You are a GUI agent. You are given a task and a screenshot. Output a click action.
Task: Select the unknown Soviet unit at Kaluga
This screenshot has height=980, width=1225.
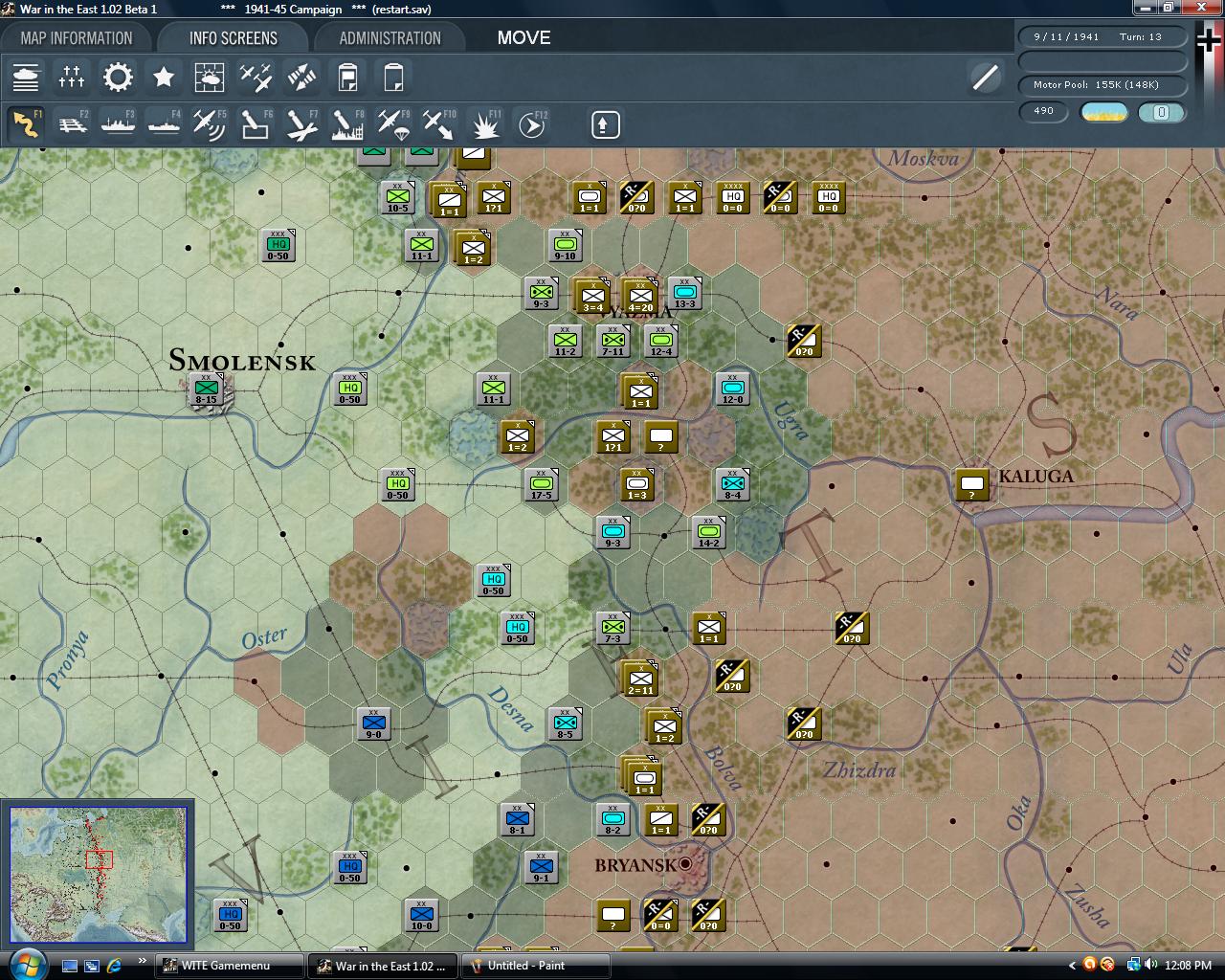(x=971, y=484)
